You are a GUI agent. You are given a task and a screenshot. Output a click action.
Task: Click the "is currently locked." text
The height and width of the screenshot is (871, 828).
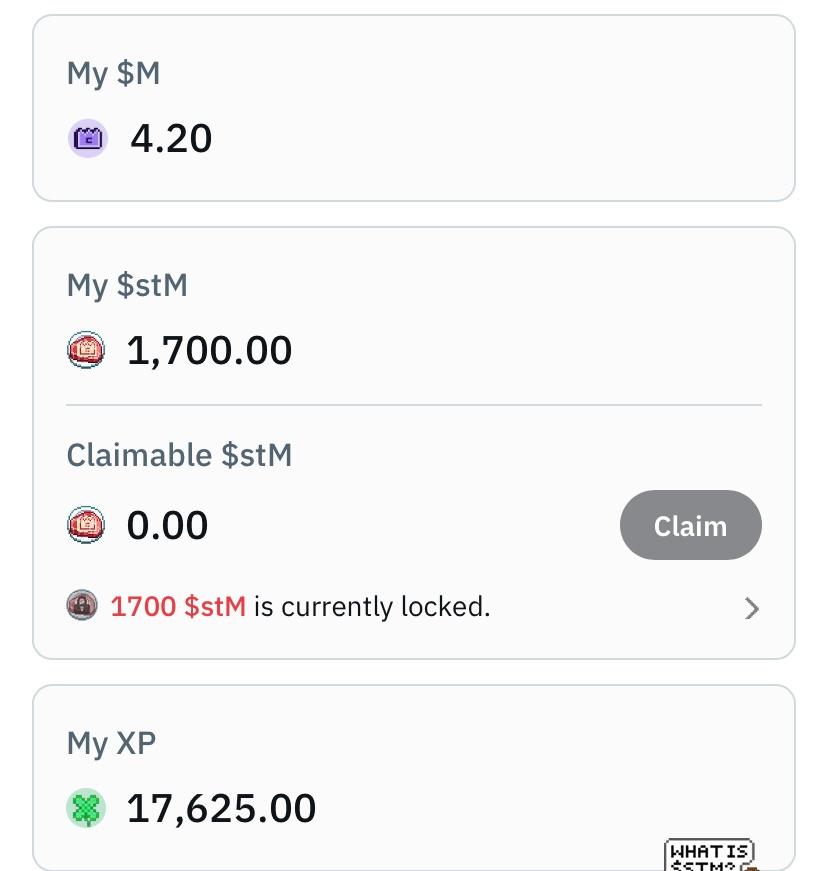(371, 606)
